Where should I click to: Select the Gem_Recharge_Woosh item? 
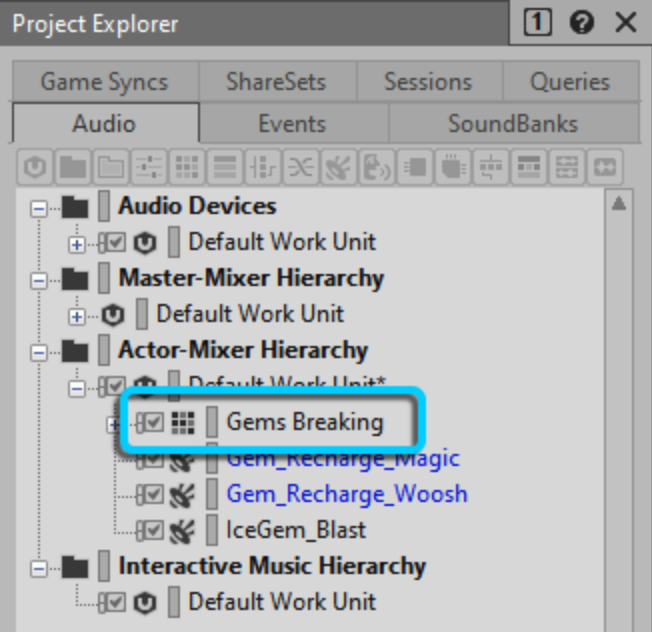tap(346, 494)
